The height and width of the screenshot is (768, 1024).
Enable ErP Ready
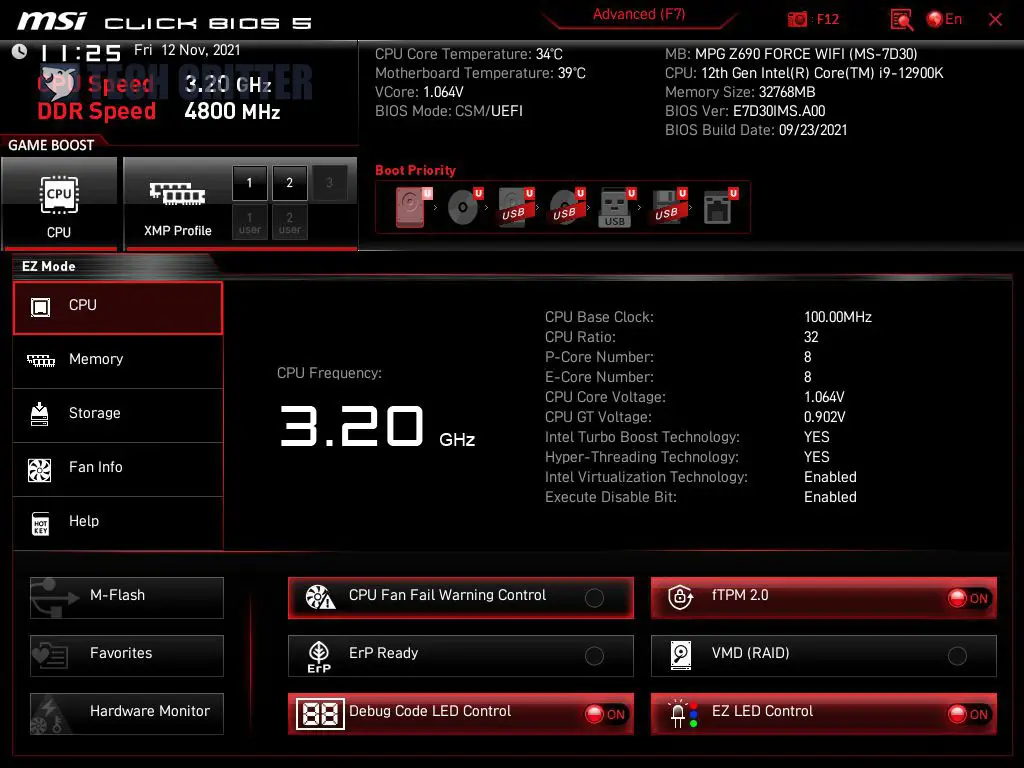(460, 656)
